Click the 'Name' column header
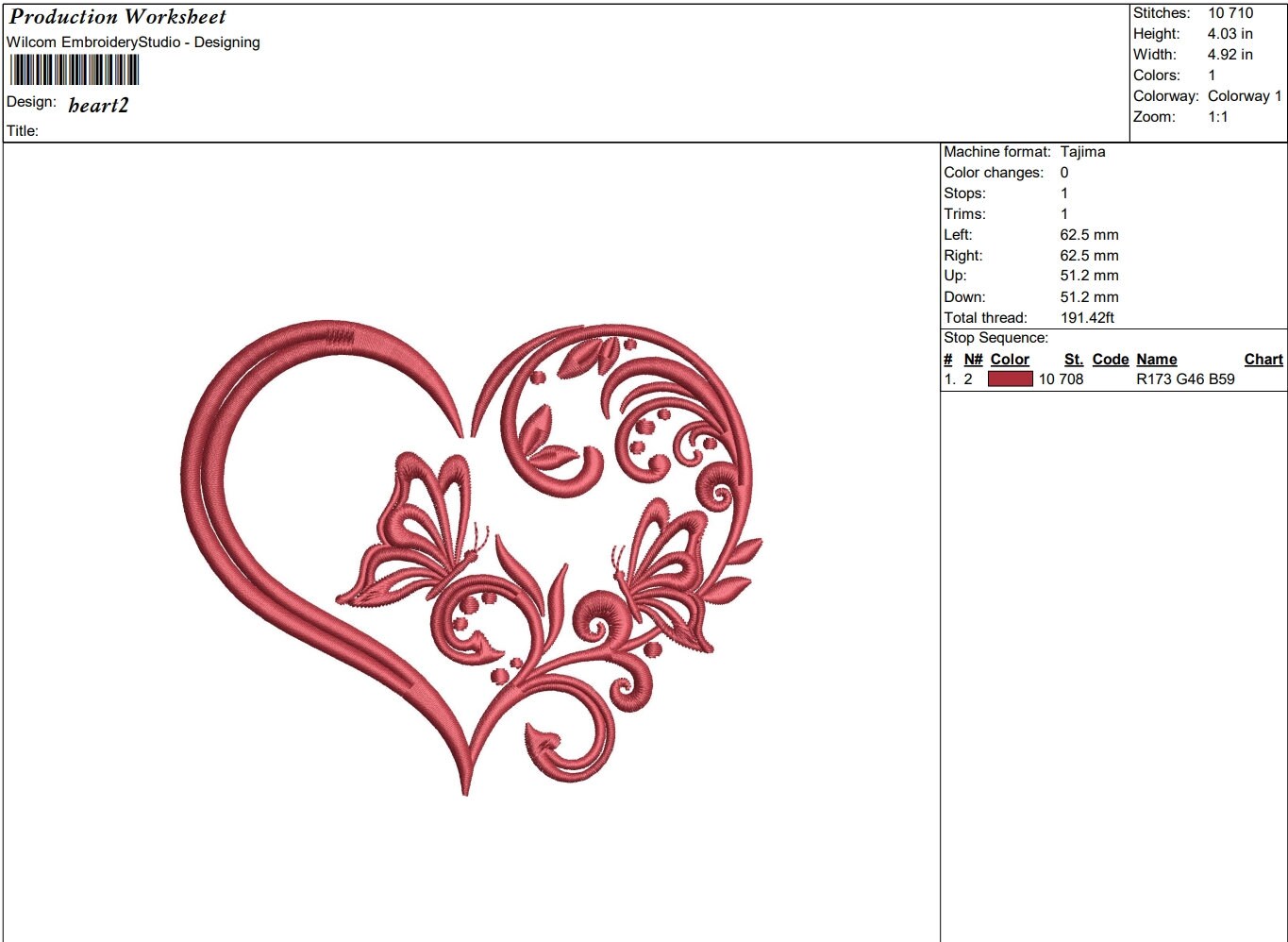1288x942 pixels. (1157, 360)
